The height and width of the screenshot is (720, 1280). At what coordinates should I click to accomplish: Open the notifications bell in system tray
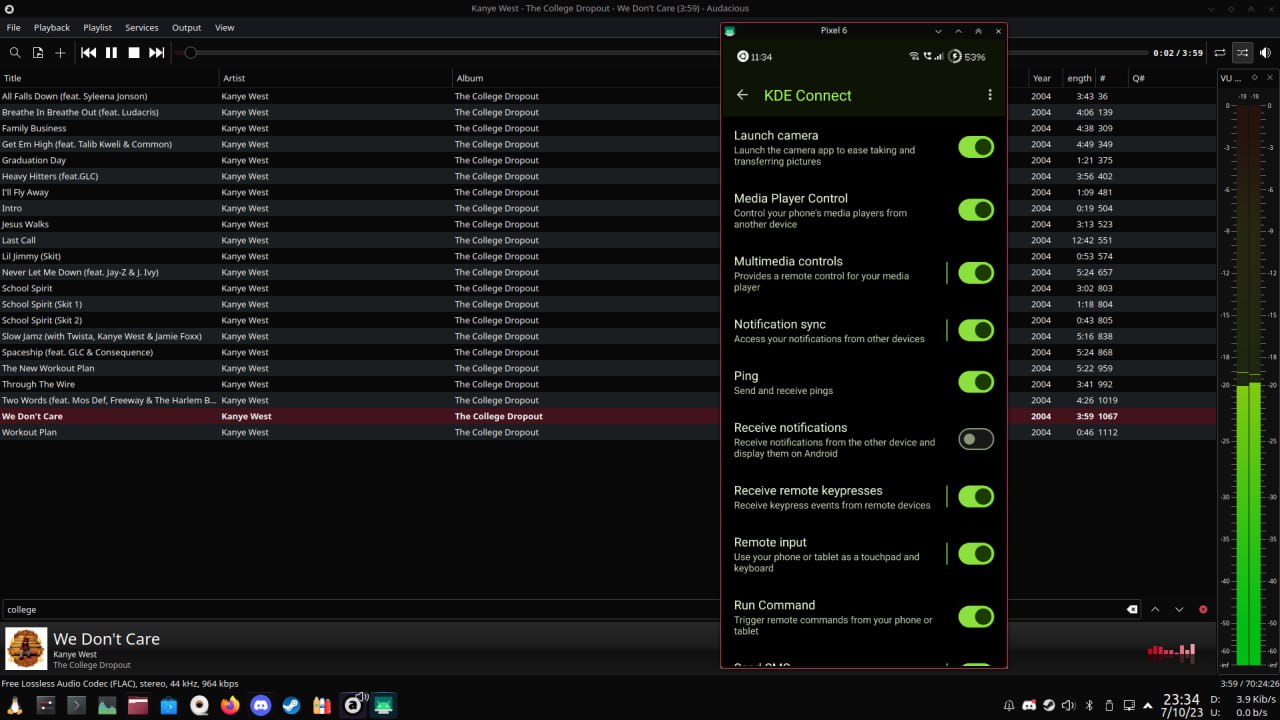[x=1009, y=705]
